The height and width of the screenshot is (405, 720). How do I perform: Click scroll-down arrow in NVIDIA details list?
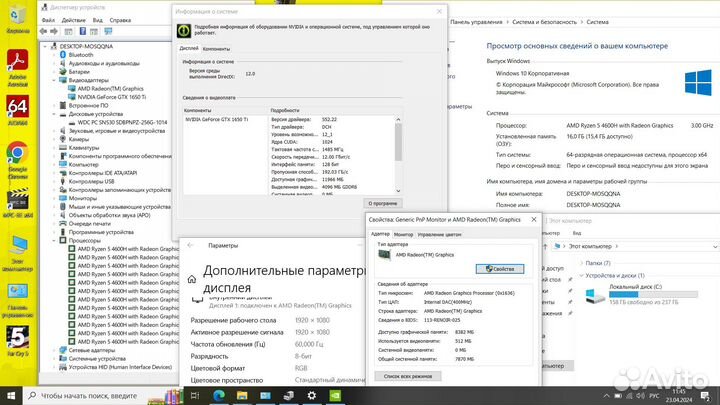tap(398, 191)
